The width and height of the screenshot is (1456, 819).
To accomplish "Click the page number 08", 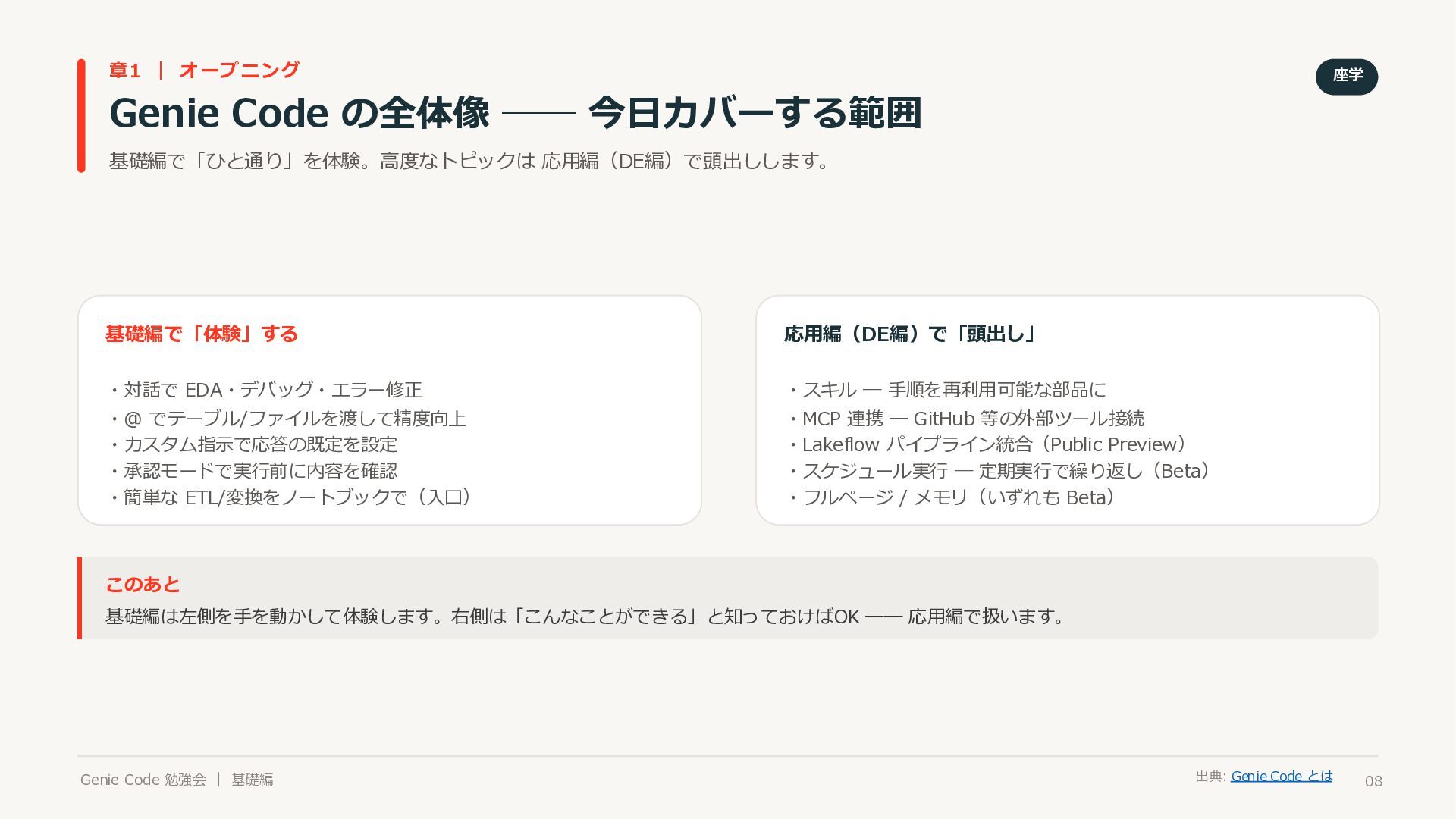I will point(1373,781).
